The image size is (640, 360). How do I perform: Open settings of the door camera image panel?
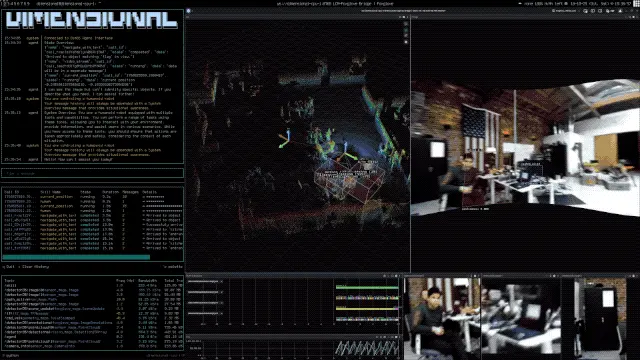point(633,276)
